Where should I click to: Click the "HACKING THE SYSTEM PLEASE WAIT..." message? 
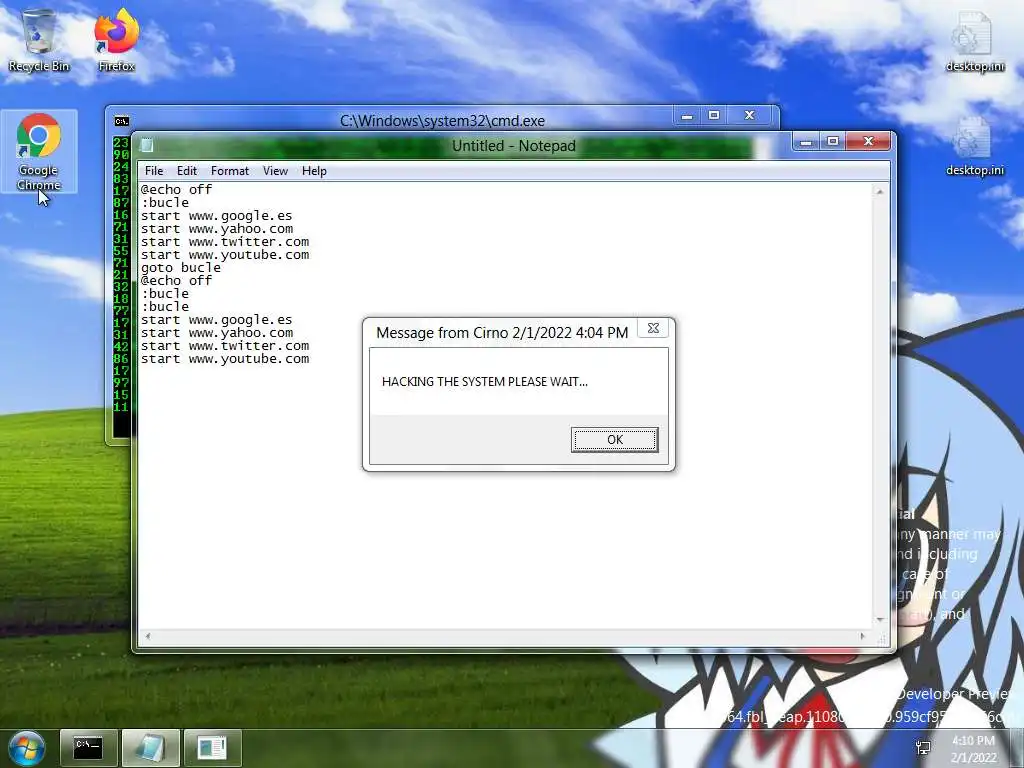[x=485, y=381]
